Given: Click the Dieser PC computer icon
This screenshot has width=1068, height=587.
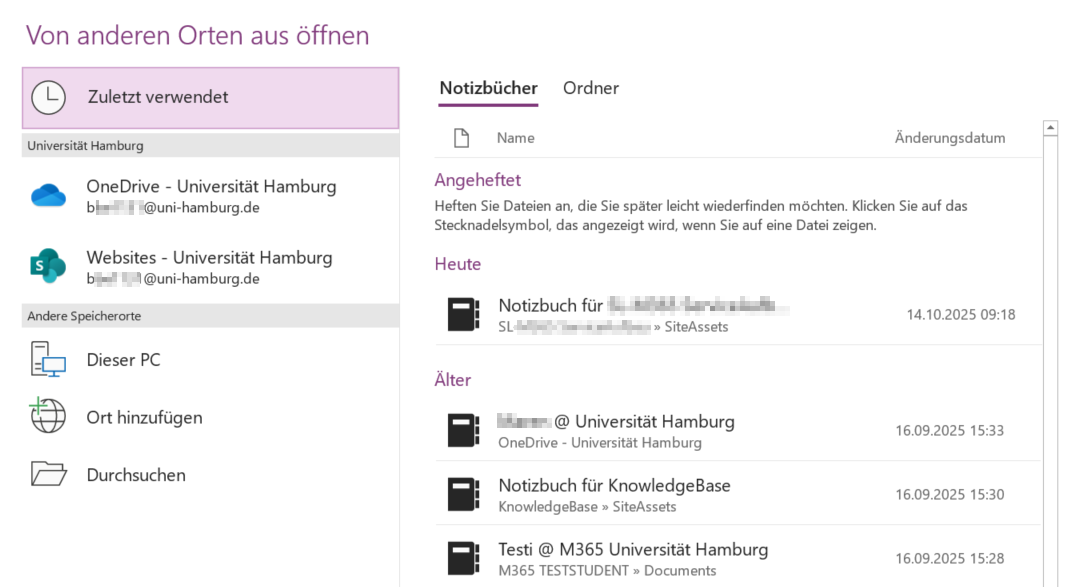Looking at the screenshot, I should pyautogui.click(x=48, y=360).
